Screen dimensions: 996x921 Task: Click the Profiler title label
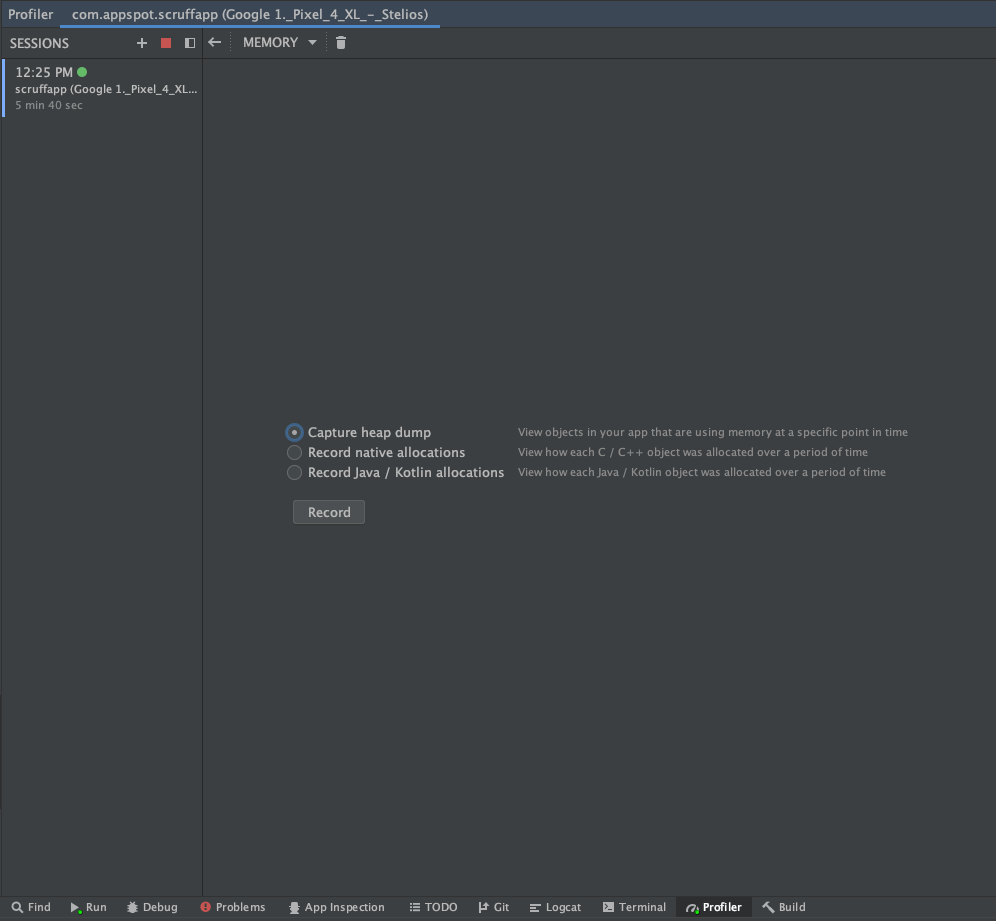(x=30, y=14)
